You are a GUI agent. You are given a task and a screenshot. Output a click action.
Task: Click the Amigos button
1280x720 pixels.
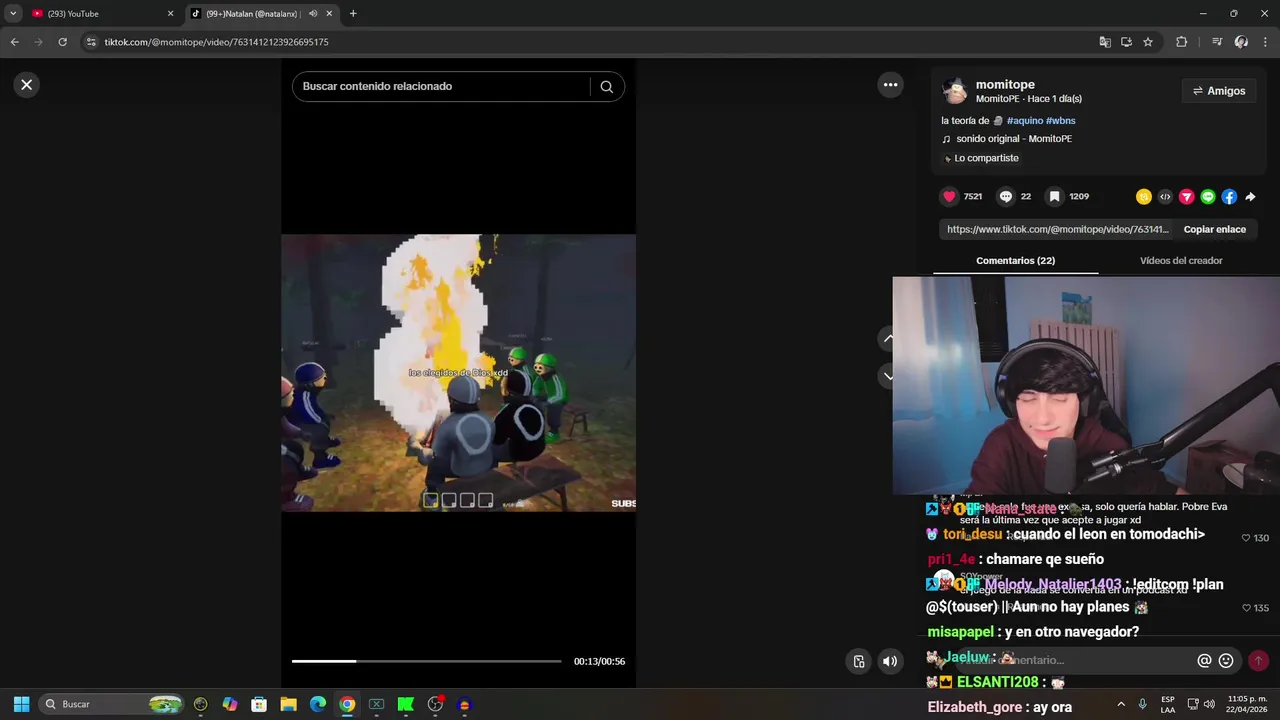click(x=1219, y=91)
